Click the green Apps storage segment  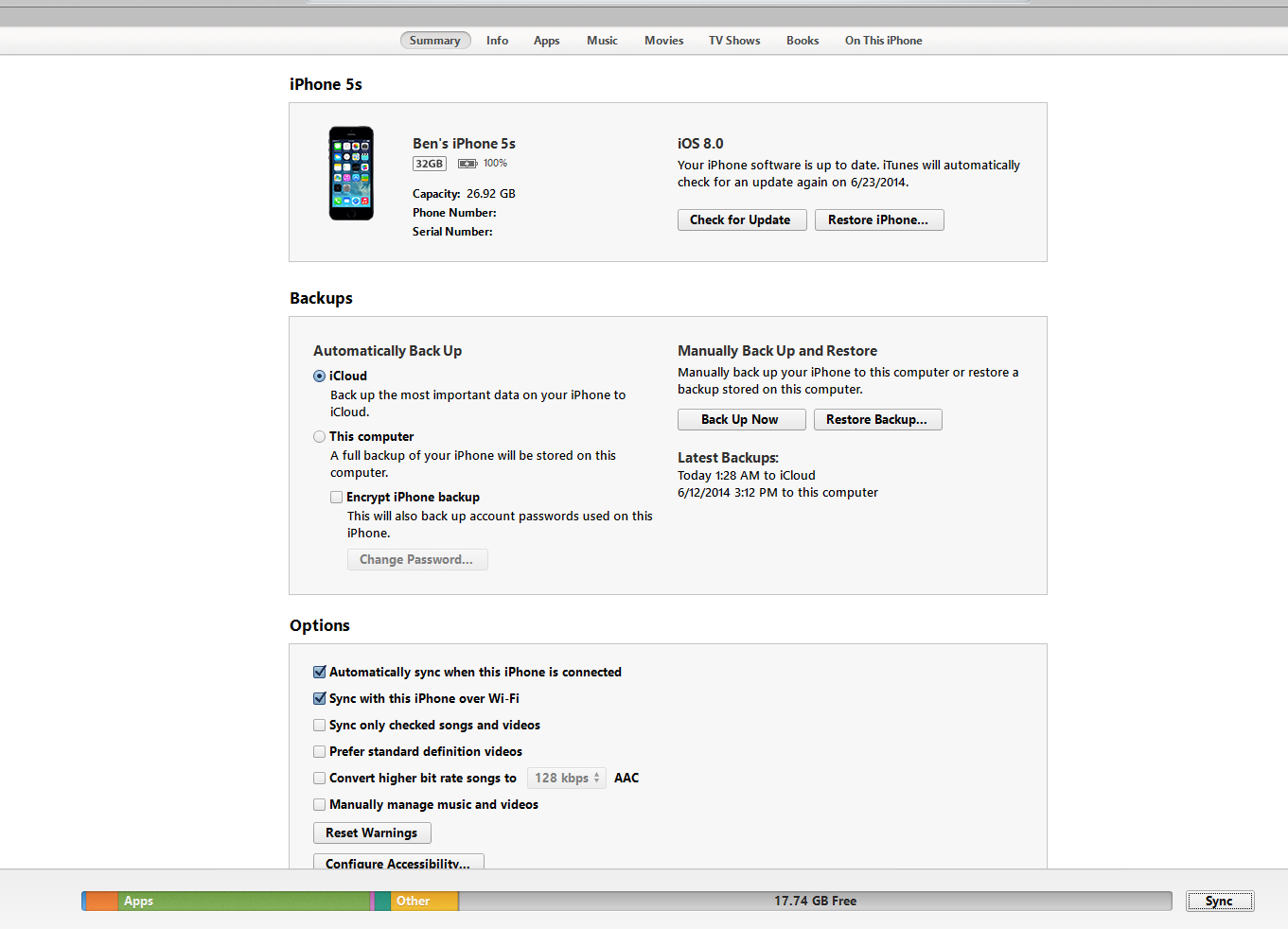click(x=244, y=901)
